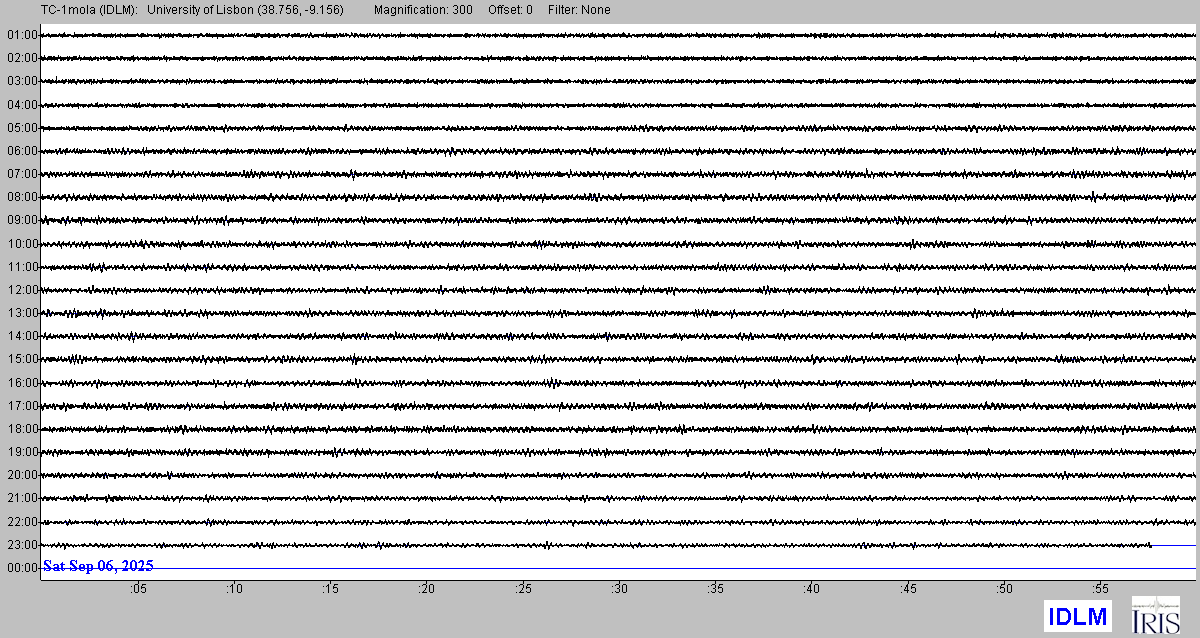Pick the 09:00 hour row label
The height and width of the screenshot is (638, 1200).
[x=22, y=220]
